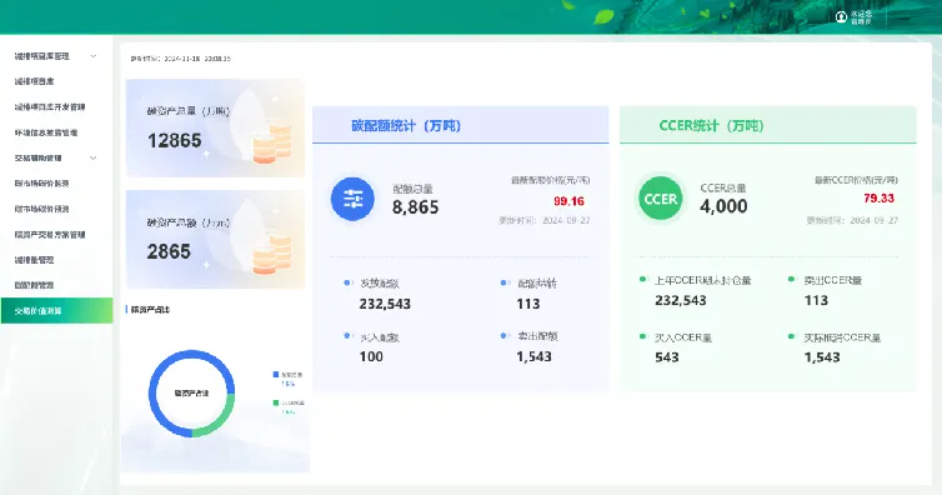Click the 实际抵消CCER量 label
Screen dimensions: 942x495
(x=842, y=338)
